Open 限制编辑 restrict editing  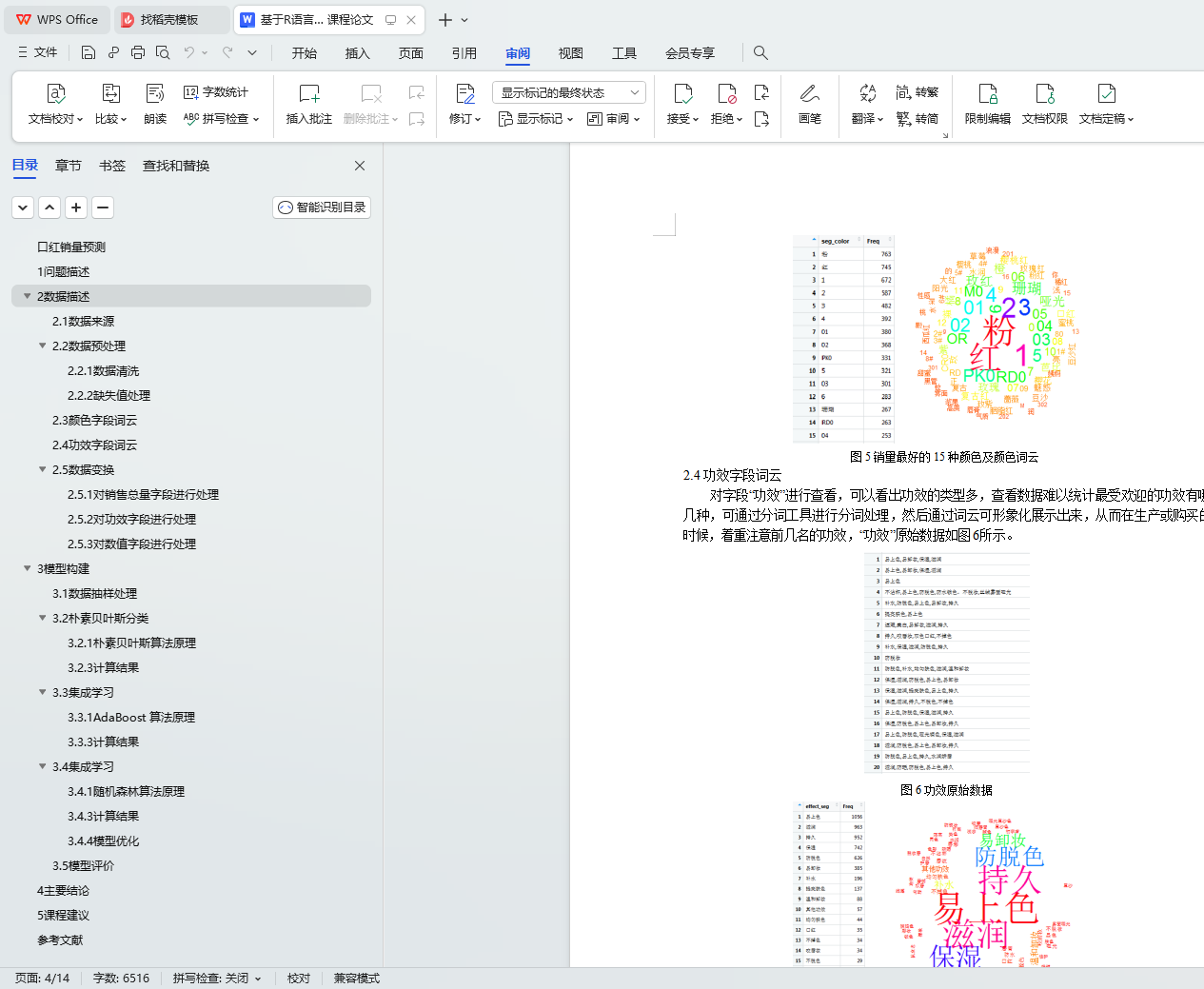(x=988, y=105)
